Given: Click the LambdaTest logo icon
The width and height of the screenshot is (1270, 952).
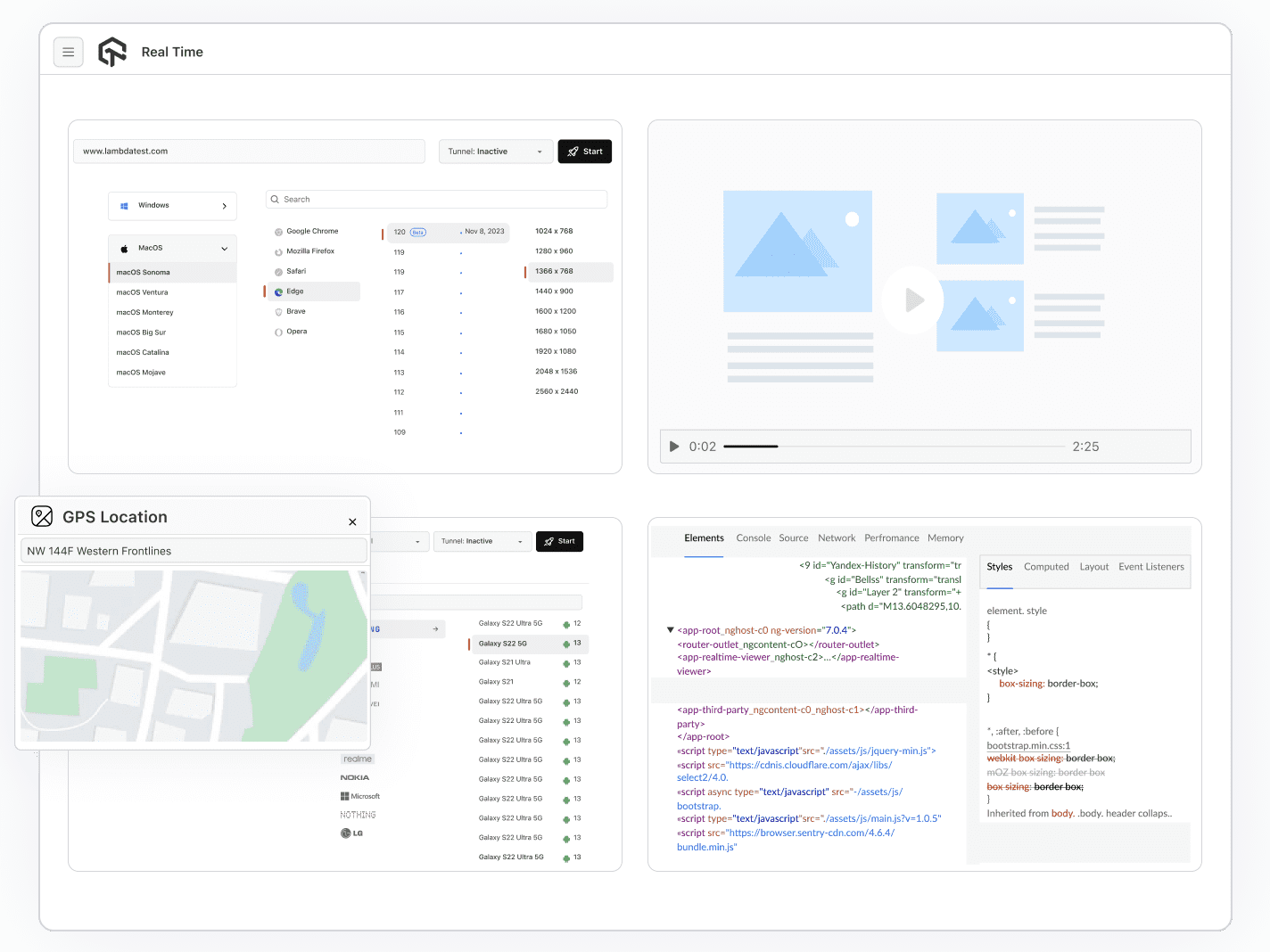Looking at the screenshot, I should pyautogui.click(x=112, y=53).
